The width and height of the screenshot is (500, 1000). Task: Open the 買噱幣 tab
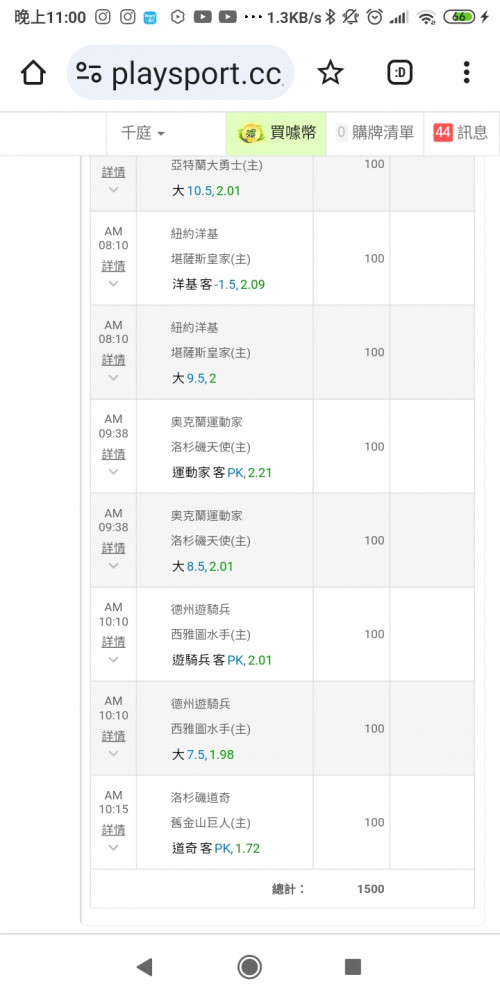pos(276,133)
